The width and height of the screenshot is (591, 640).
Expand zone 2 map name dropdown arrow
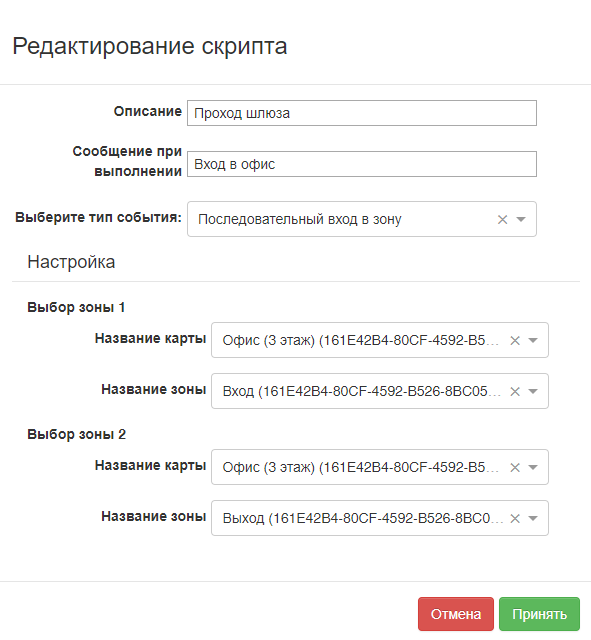pyautogui.click(x=533, y=467)
